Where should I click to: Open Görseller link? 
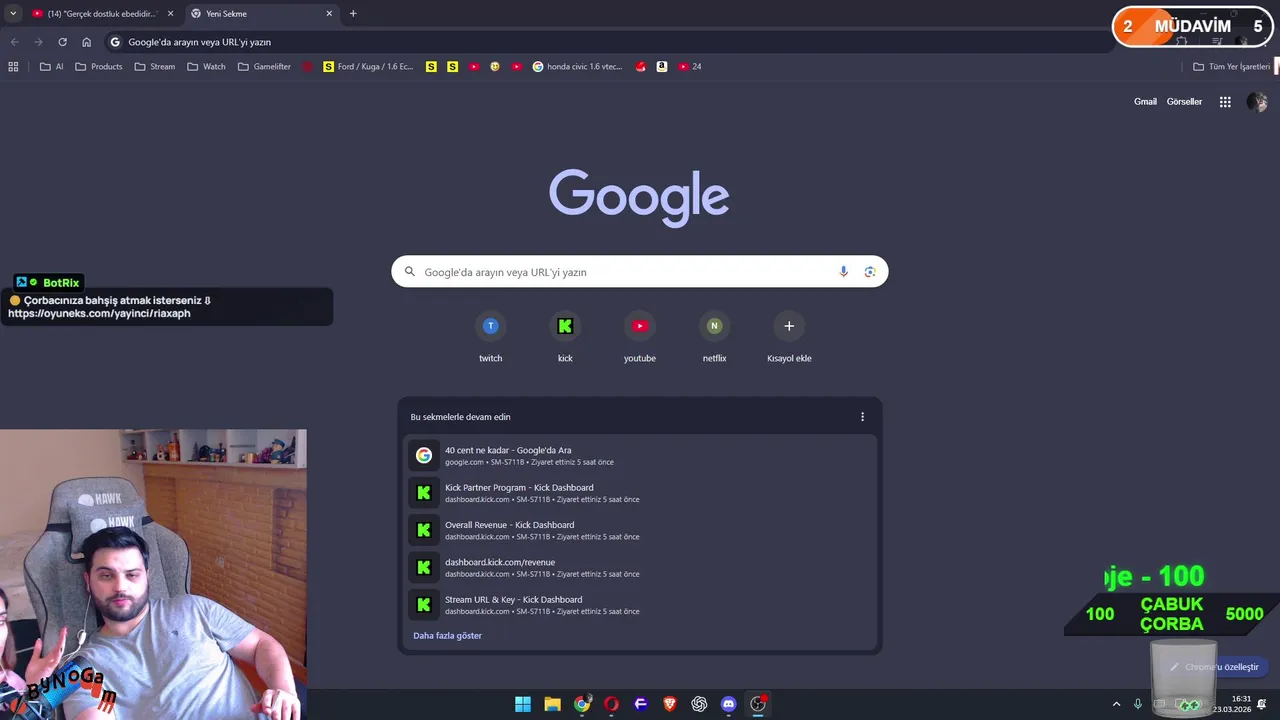point(1184,102)
